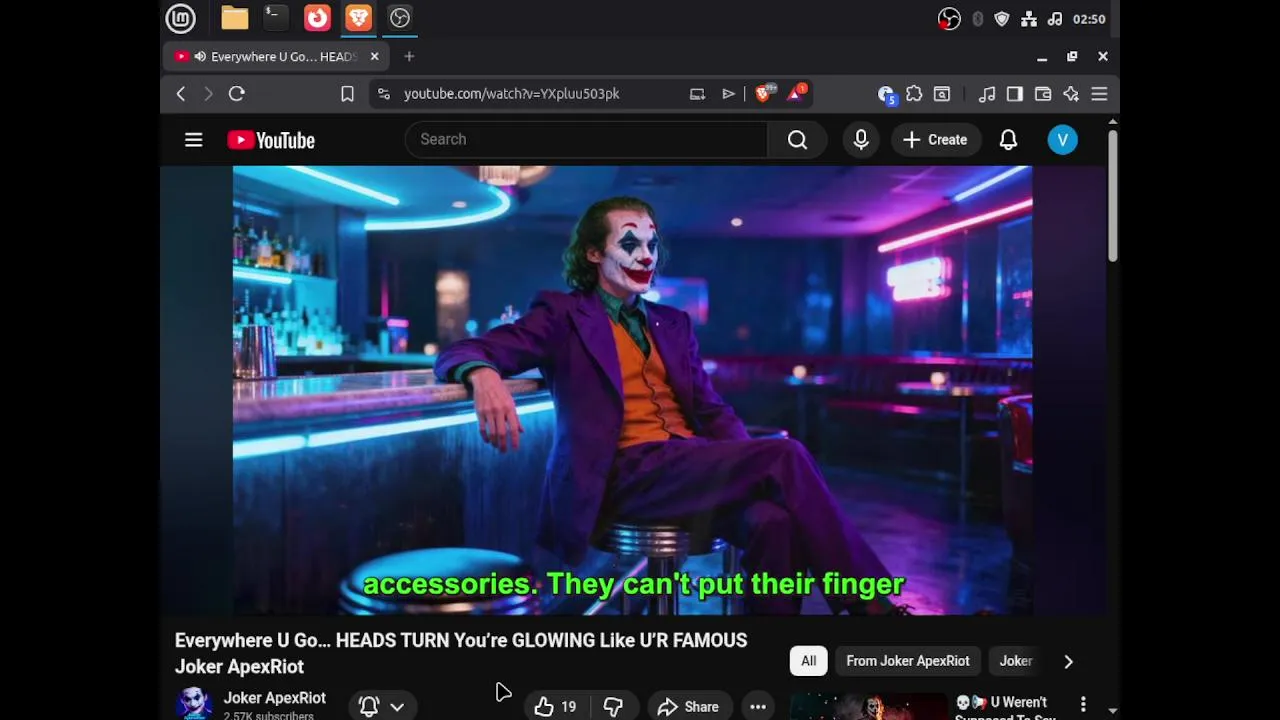The height and width of the screenshot is (720, 1280).
Task: Show next filter chips with right arrow
Action: 1068,661
